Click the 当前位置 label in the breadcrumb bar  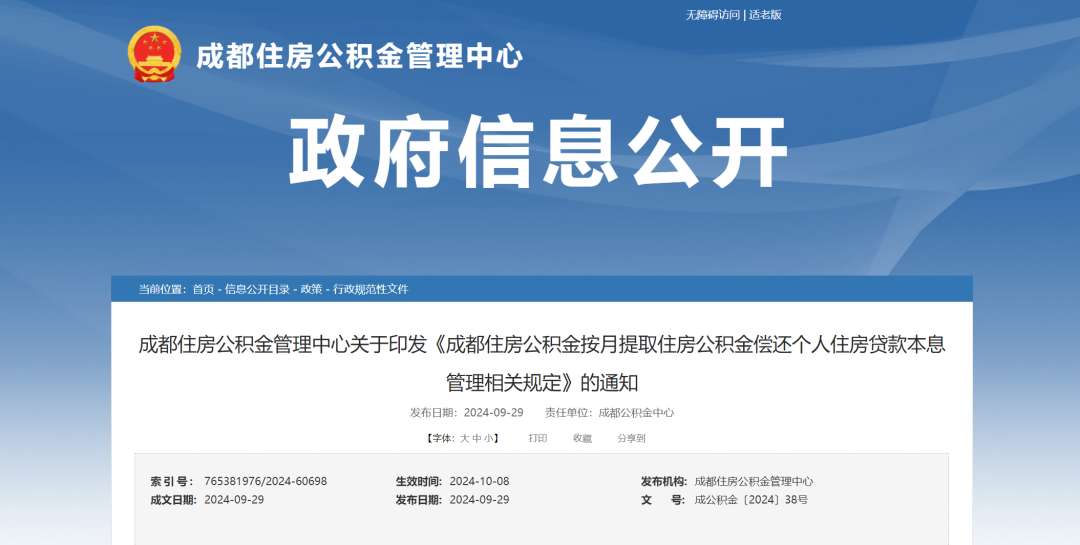coord(162,289)
